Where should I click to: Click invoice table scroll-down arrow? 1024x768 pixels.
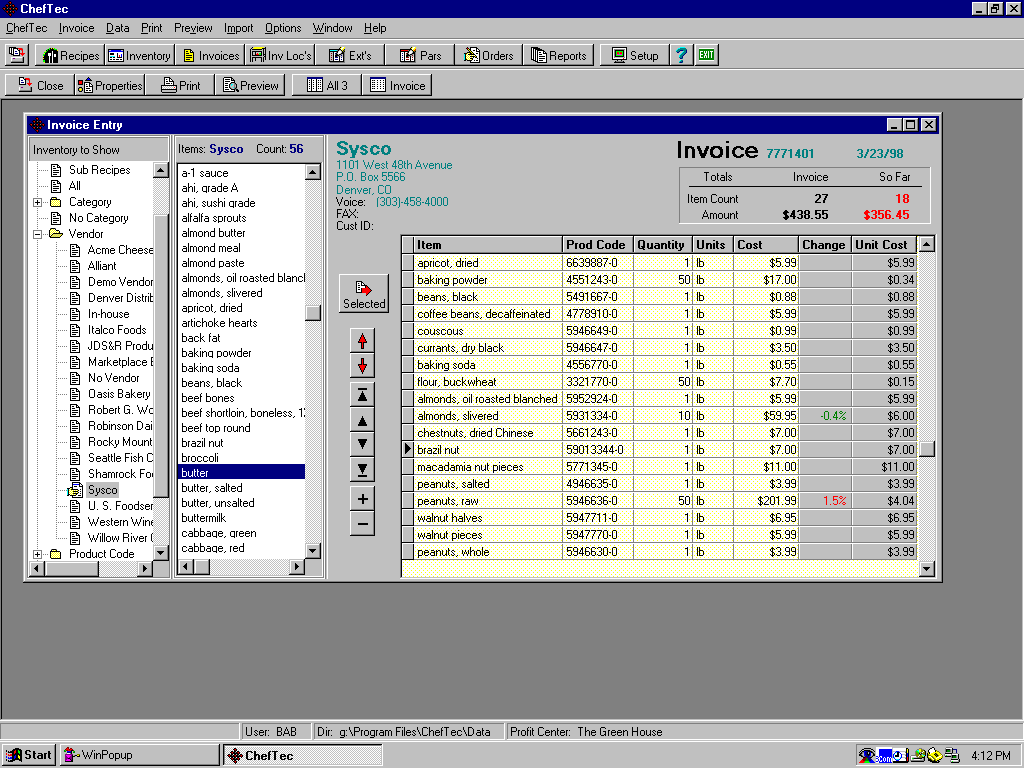pos(927,569)
